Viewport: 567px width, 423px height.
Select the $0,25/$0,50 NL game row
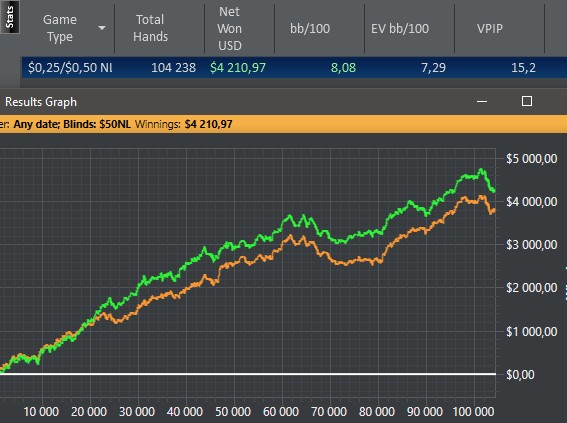click(x=294, y=68)
